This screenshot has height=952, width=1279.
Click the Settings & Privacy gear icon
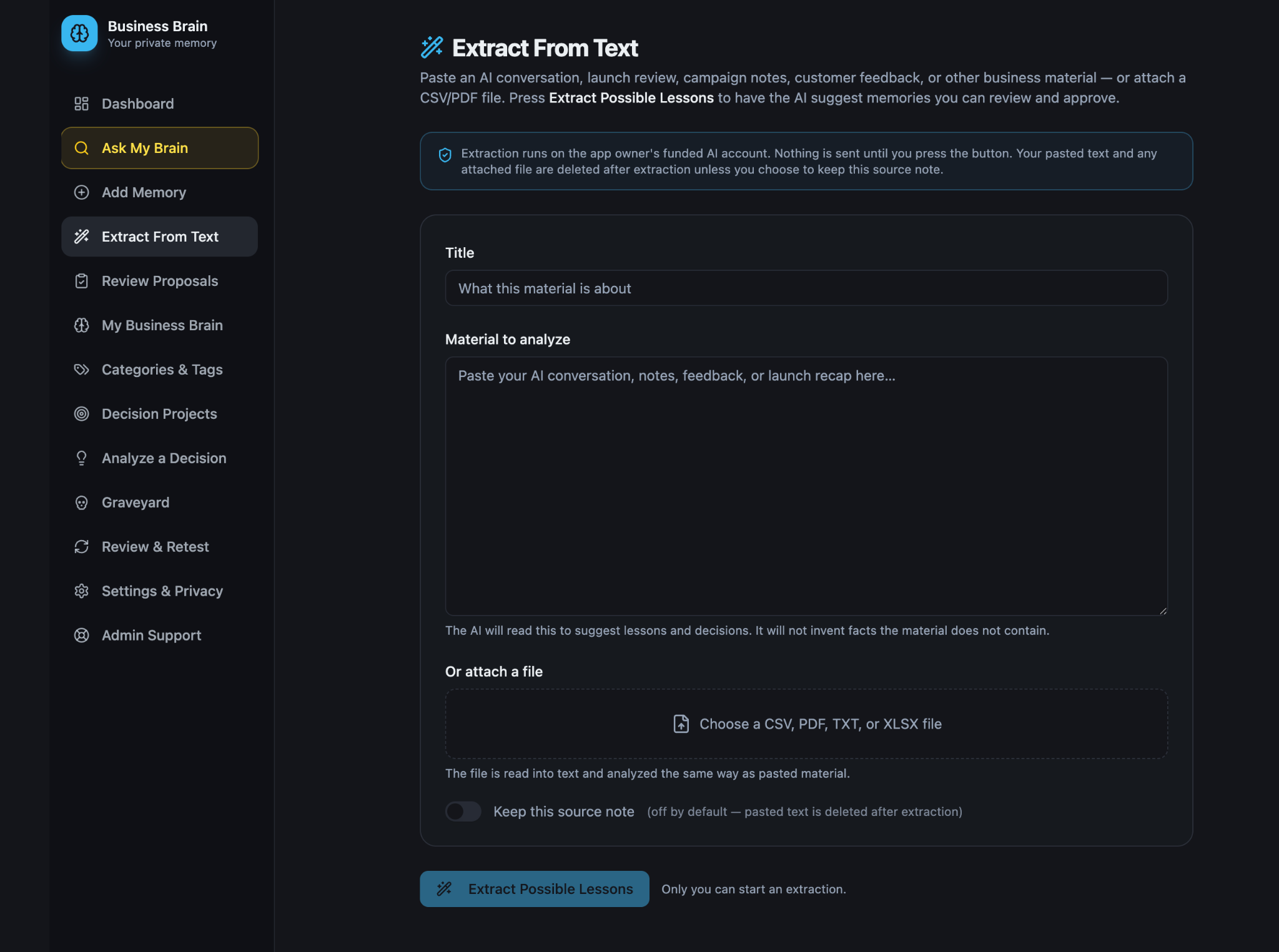point(81,591)
